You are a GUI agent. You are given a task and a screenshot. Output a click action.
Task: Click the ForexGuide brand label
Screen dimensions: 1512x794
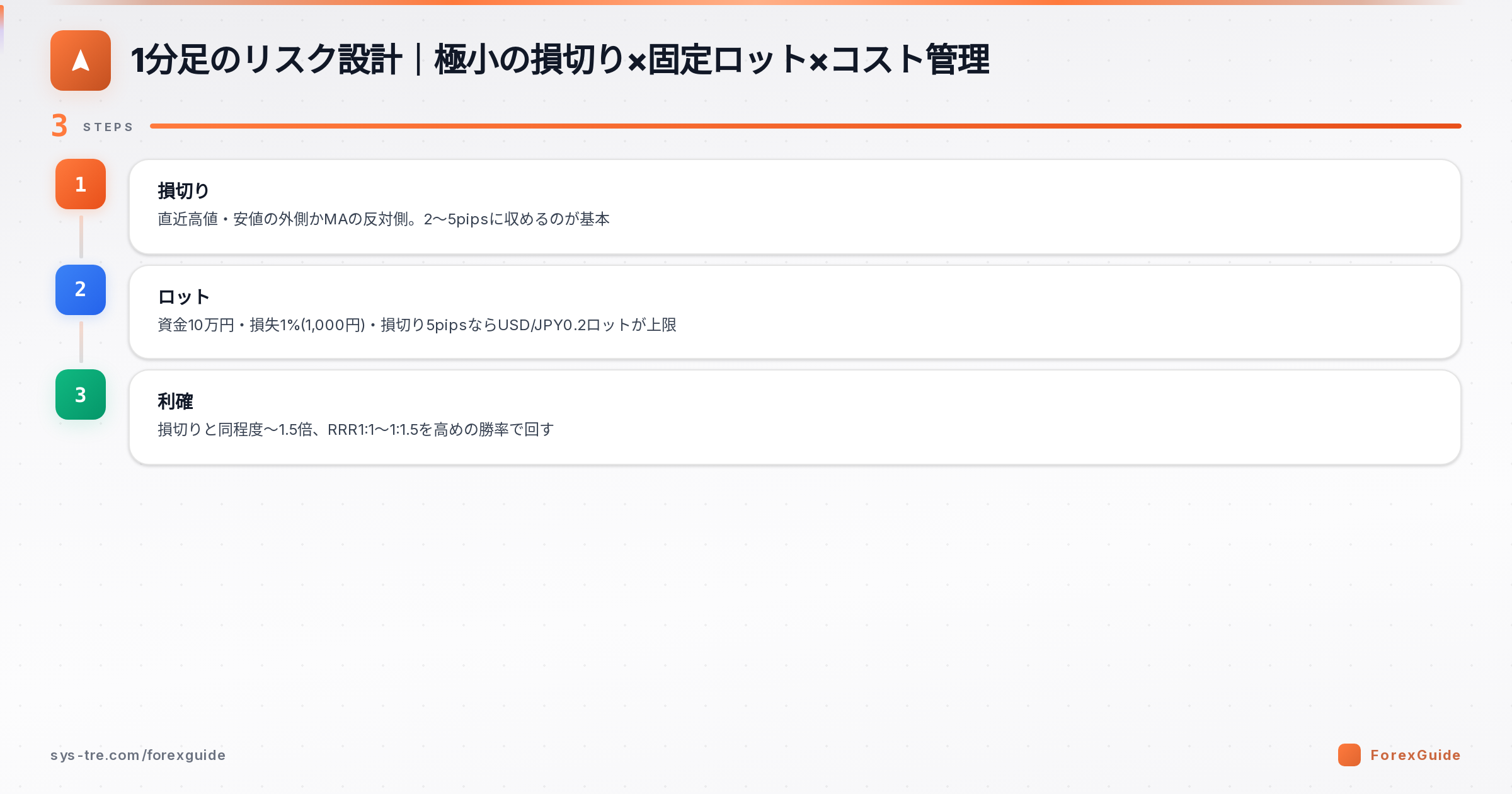[1415, 755]
